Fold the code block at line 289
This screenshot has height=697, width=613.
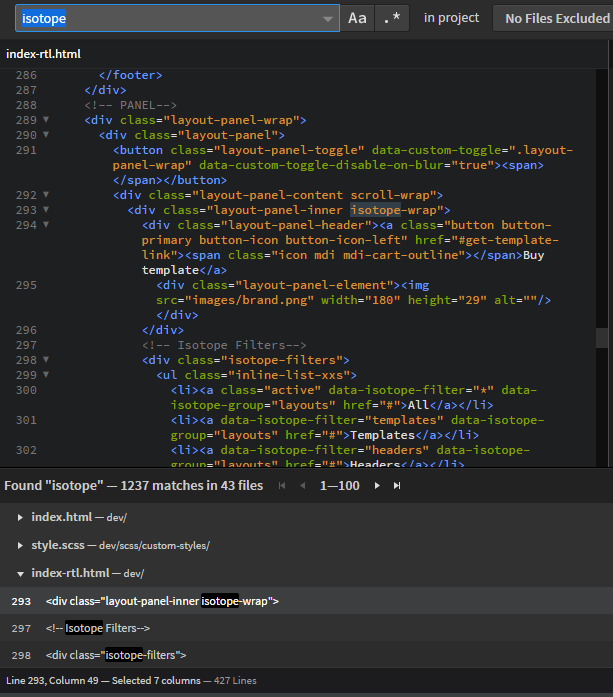(x=46, y=120)
